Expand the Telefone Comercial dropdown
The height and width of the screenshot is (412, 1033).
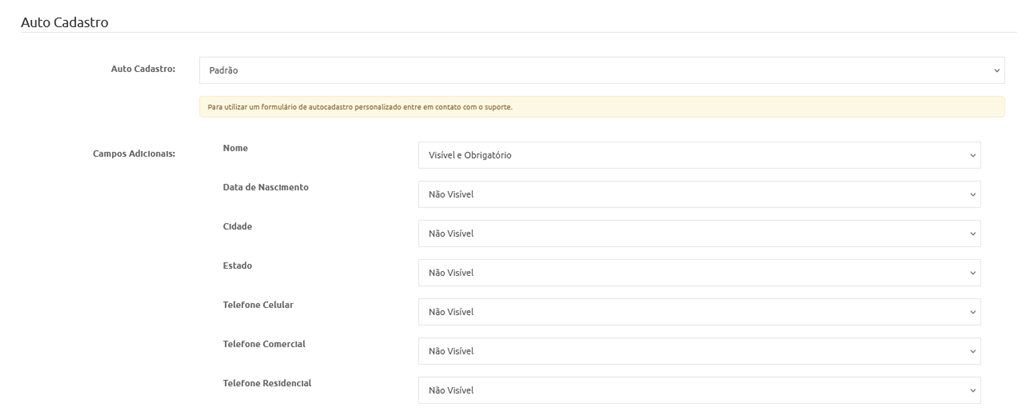698,351
